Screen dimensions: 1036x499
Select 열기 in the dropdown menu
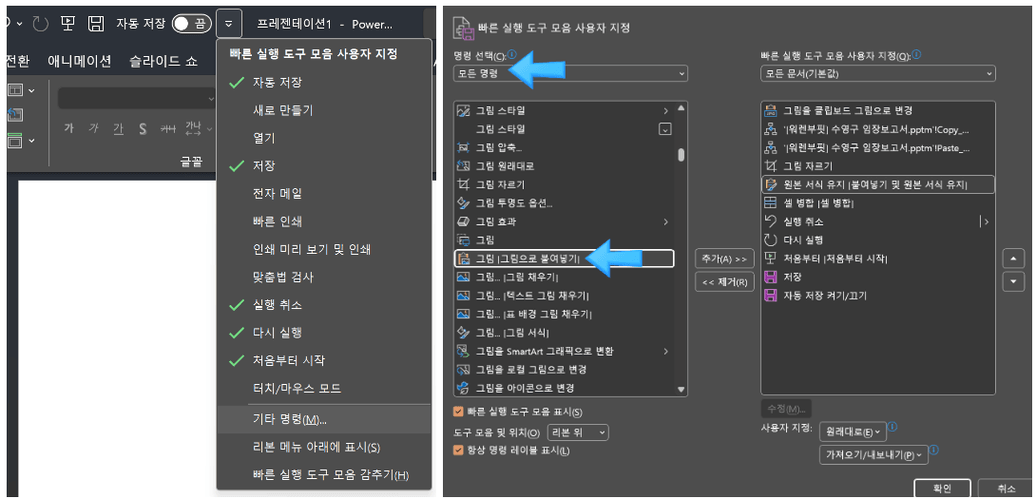click(324, 139)
